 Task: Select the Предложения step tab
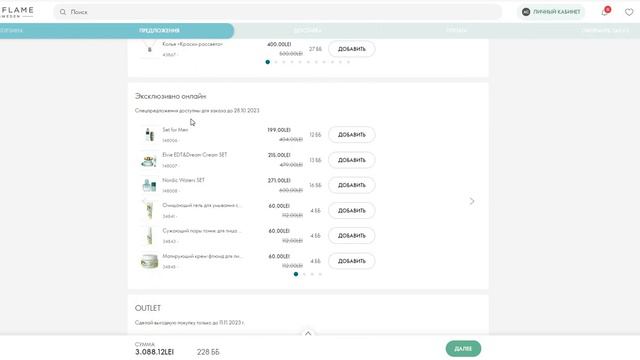pyautogui.click(x=159, y=31)
